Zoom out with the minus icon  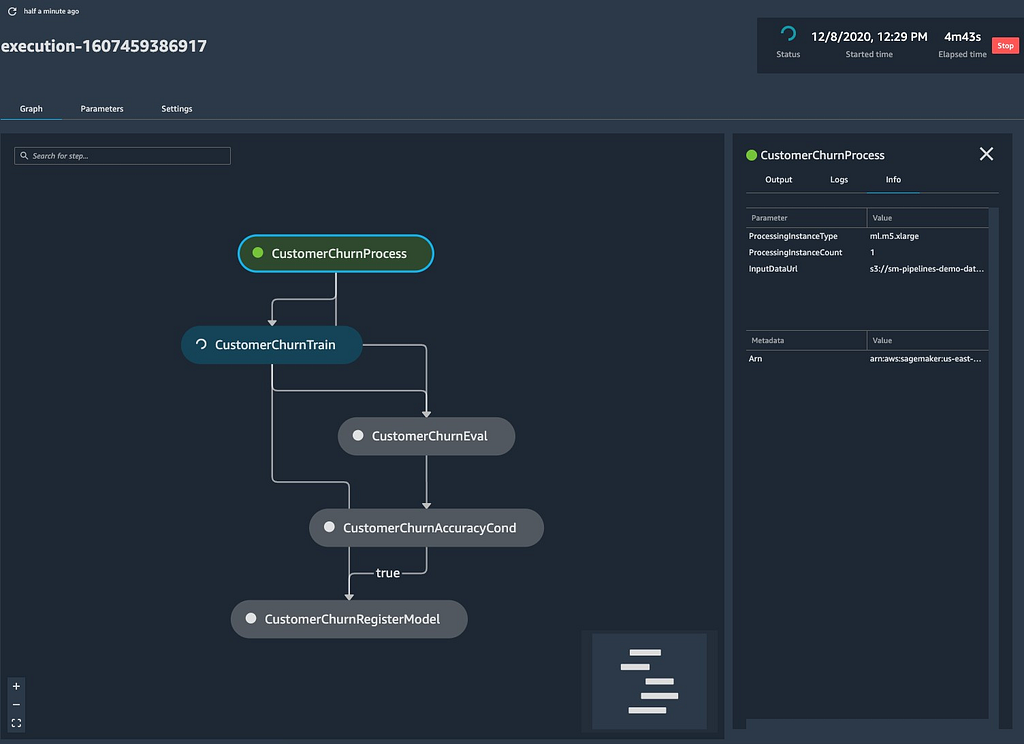(x=16, y=704)
